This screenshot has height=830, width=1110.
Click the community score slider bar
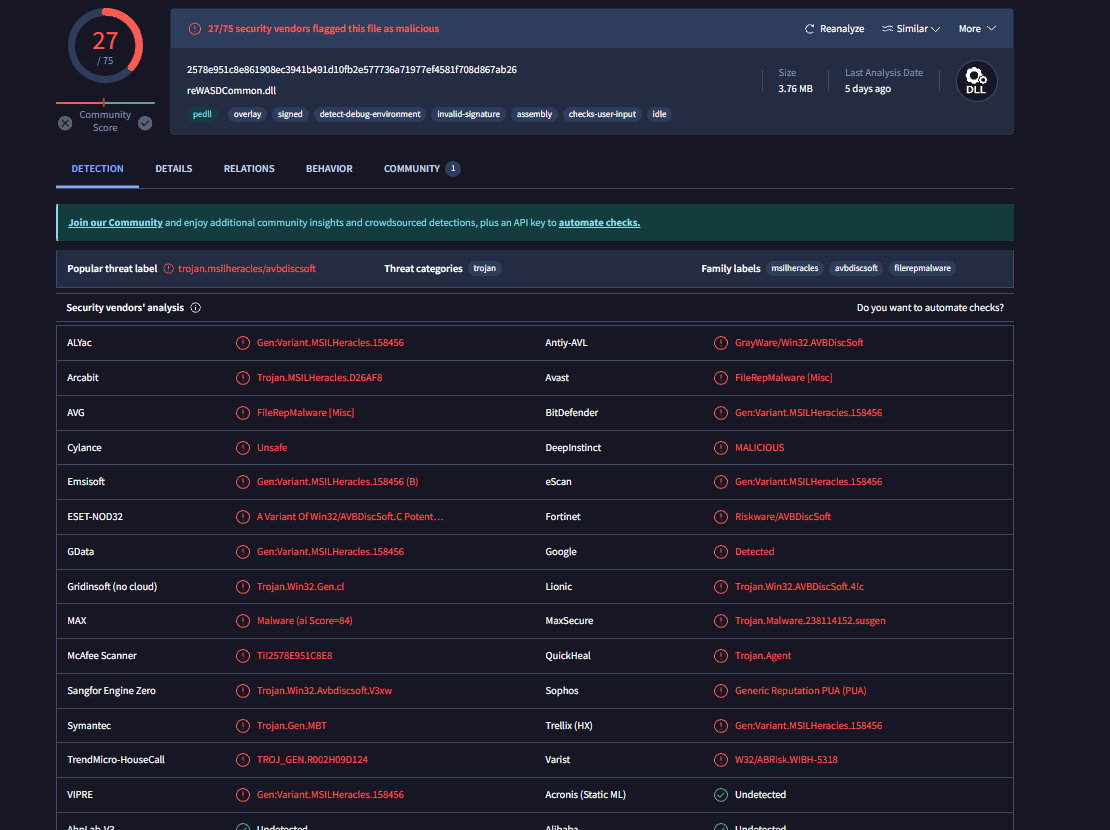tap(105, 103)
